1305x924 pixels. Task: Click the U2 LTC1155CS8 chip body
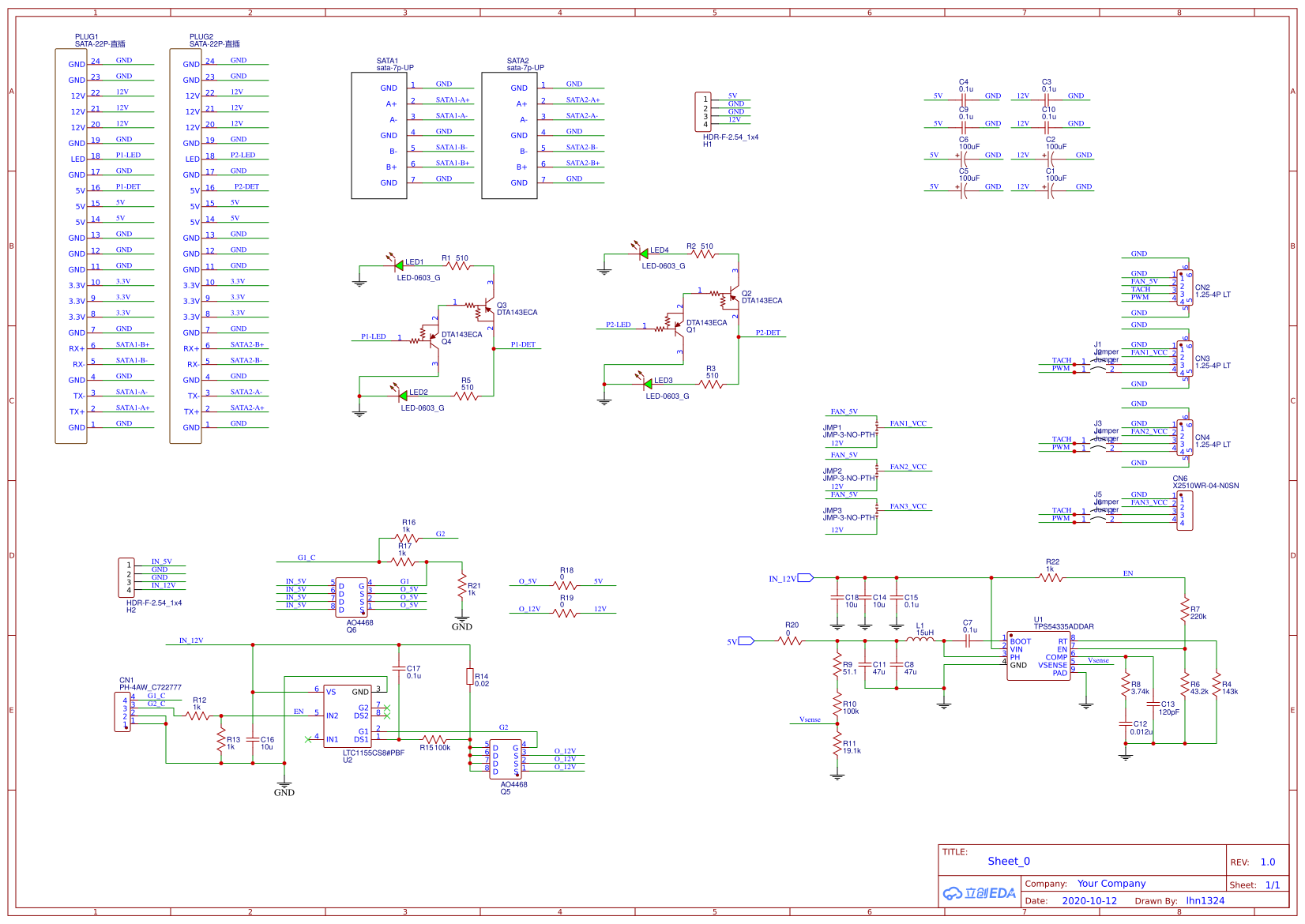pyautogui.click(x=347, y=716)
